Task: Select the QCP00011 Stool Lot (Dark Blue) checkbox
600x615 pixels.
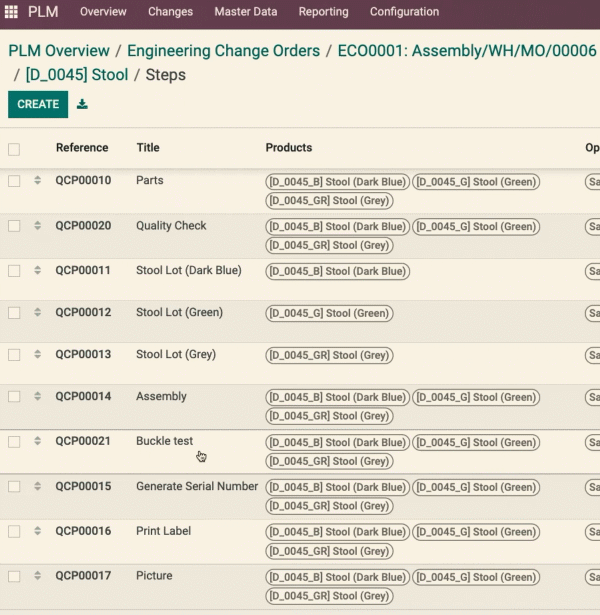Action: (14, 271)
